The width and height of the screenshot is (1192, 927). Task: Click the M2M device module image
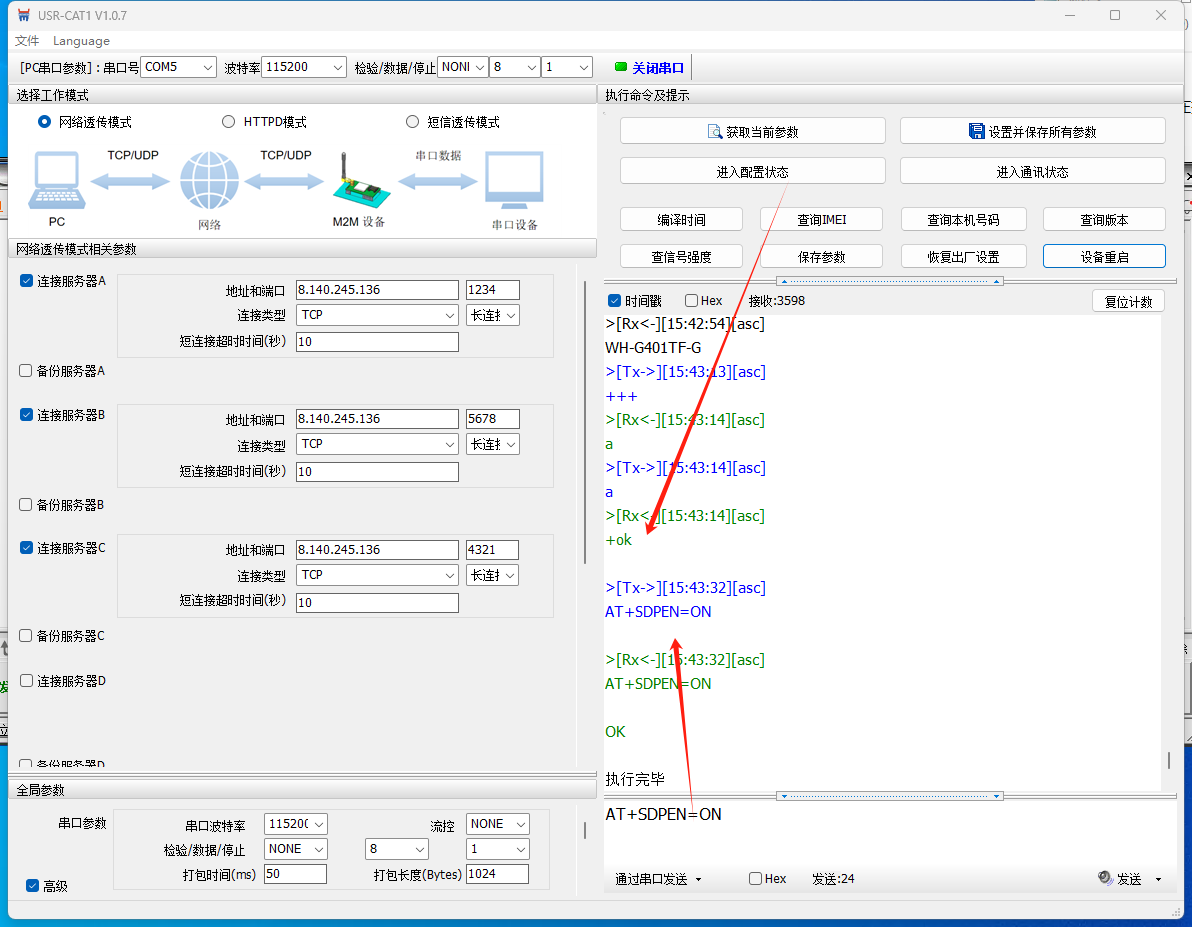(361, 181)
